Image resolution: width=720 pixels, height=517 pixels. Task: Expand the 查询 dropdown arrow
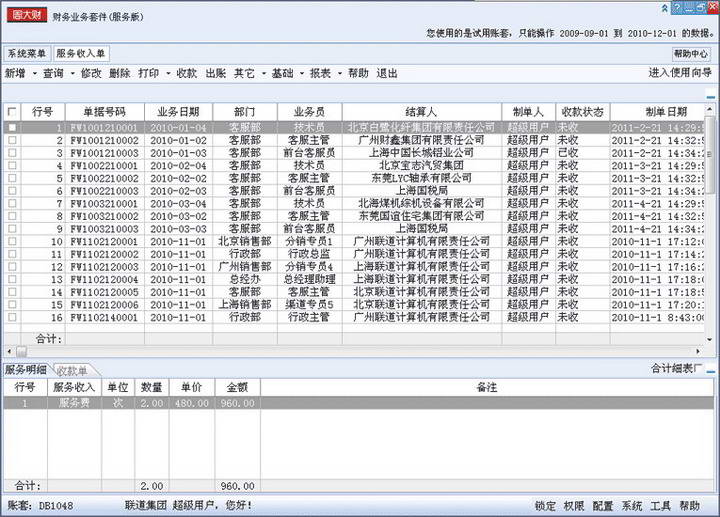coord(73,74)
